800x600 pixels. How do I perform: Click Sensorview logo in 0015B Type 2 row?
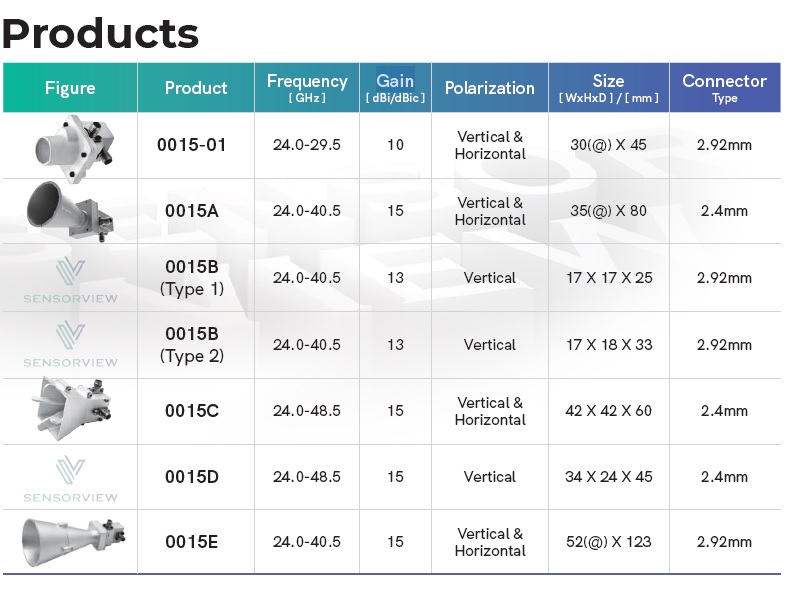coord(70,345)
